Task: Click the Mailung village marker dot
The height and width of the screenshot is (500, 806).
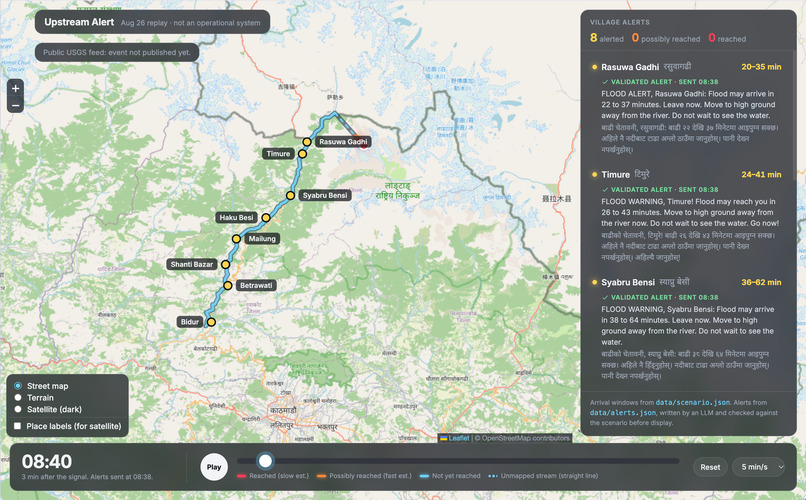Action: (236, 239)
